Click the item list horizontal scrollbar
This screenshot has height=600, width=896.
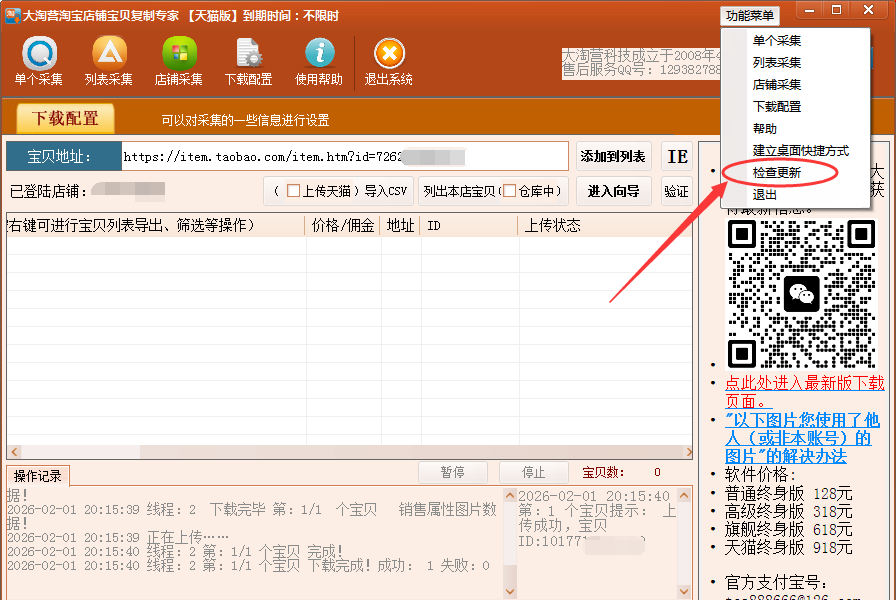(x=340, y=452)
